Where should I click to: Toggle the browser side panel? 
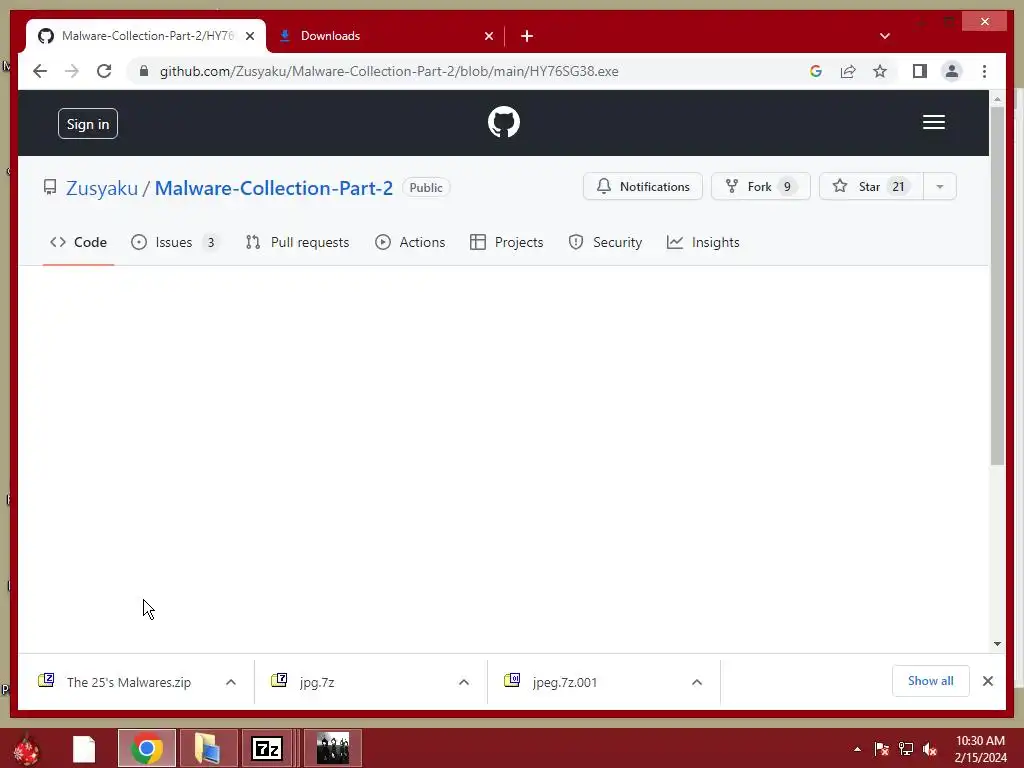[920, 71]
